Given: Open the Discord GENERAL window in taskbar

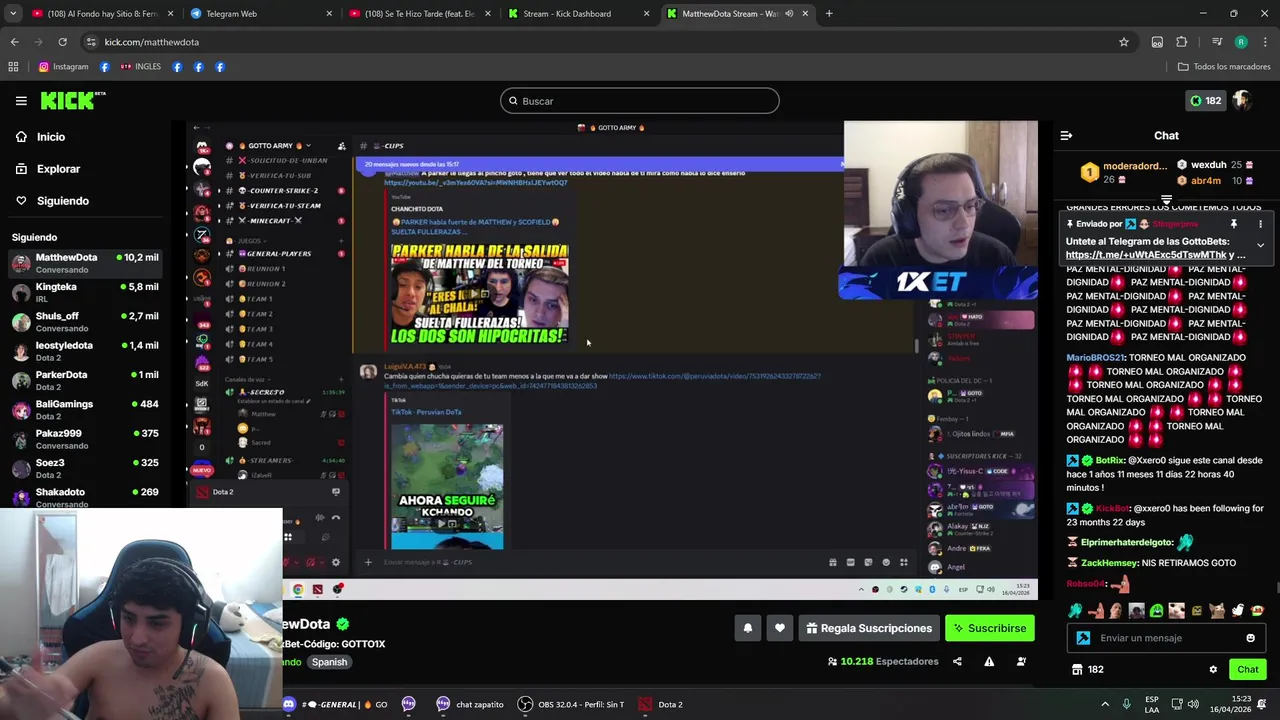Looking at the screenshot, I should click(335, 704).
